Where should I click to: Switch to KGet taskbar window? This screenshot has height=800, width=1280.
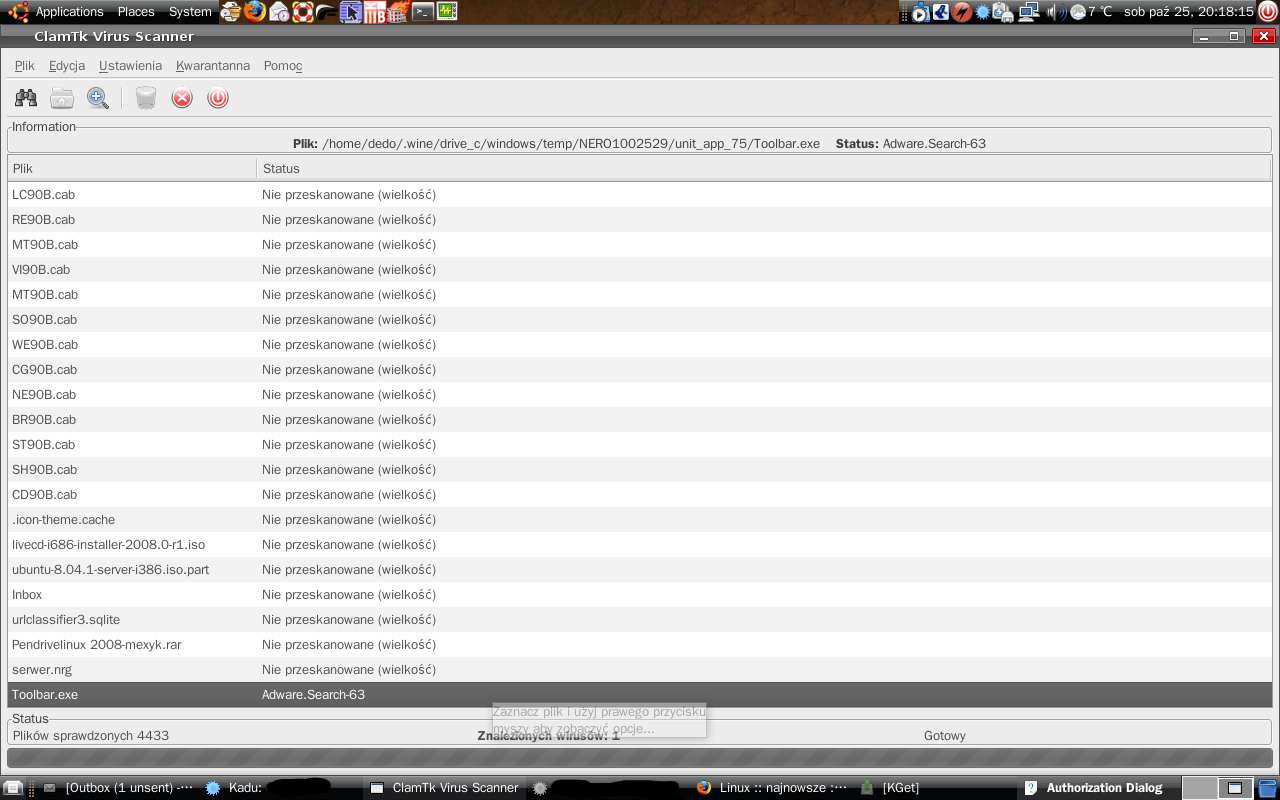click(x=933, y=788)
